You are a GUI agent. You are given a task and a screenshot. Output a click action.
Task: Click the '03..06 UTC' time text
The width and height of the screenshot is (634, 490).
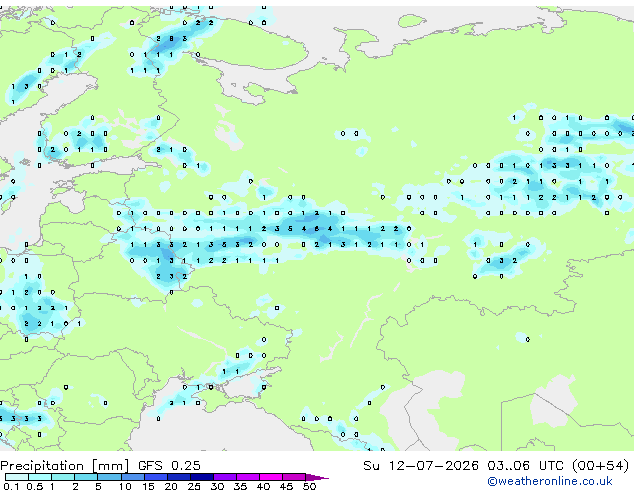click(525, 466)
